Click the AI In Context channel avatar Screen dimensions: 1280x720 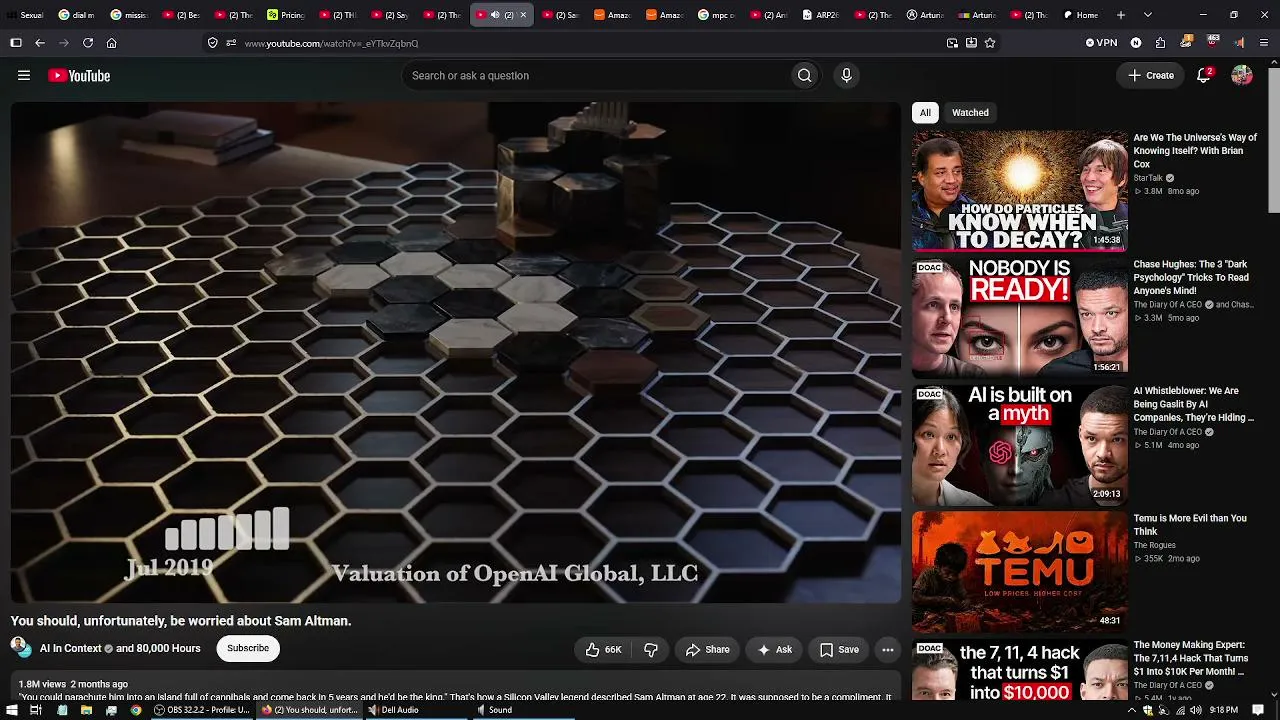[20, 647]
